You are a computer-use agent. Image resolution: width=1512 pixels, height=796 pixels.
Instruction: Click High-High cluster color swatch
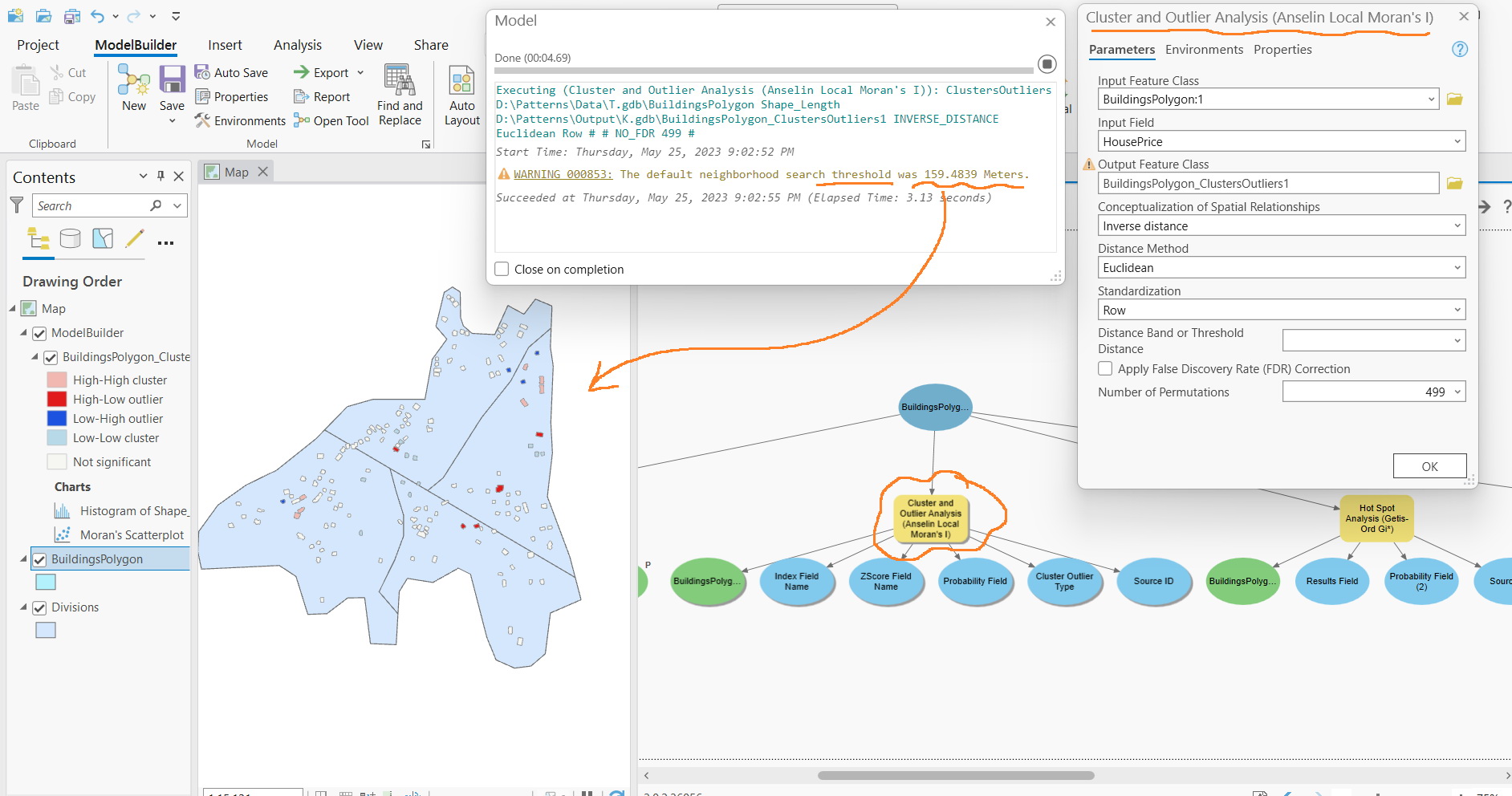tap(57, 380)
